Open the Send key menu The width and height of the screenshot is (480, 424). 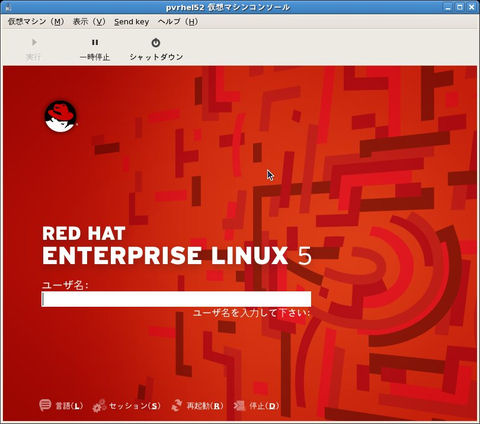point(131,22)
